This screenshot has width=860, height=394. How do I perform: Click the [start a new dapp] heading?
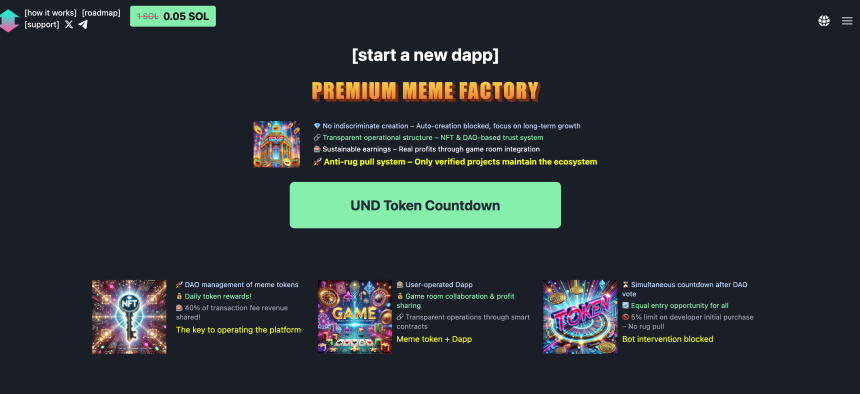click(x=426, y=55)
